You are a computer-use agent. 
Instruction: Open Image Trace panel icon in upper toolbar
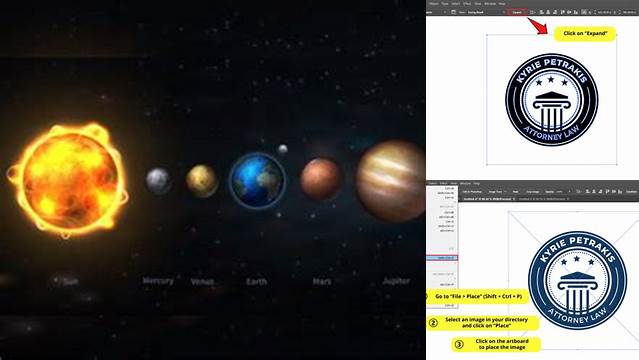pos(453,12)
